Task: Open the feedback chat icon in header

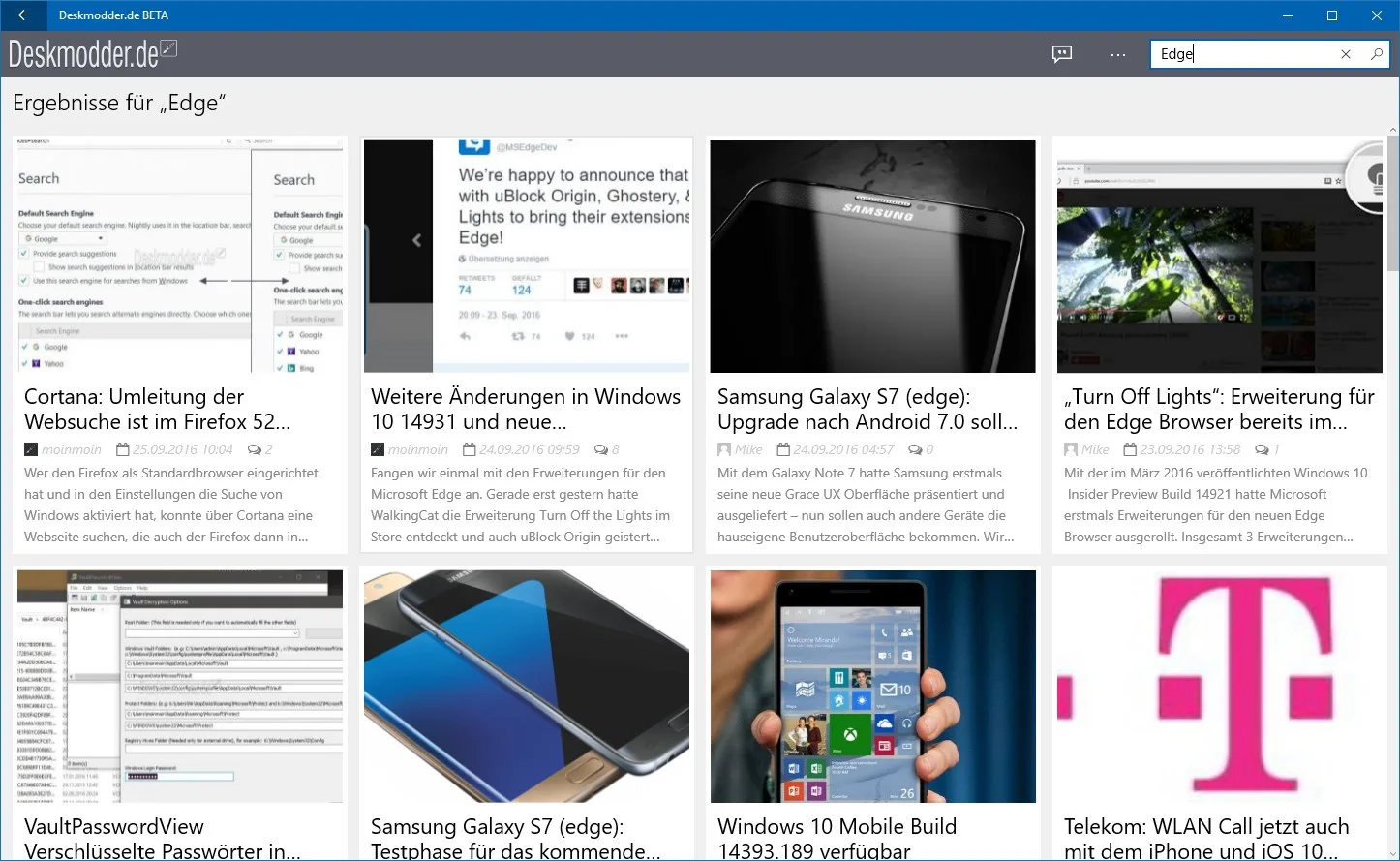Action: coord(1062,54)
